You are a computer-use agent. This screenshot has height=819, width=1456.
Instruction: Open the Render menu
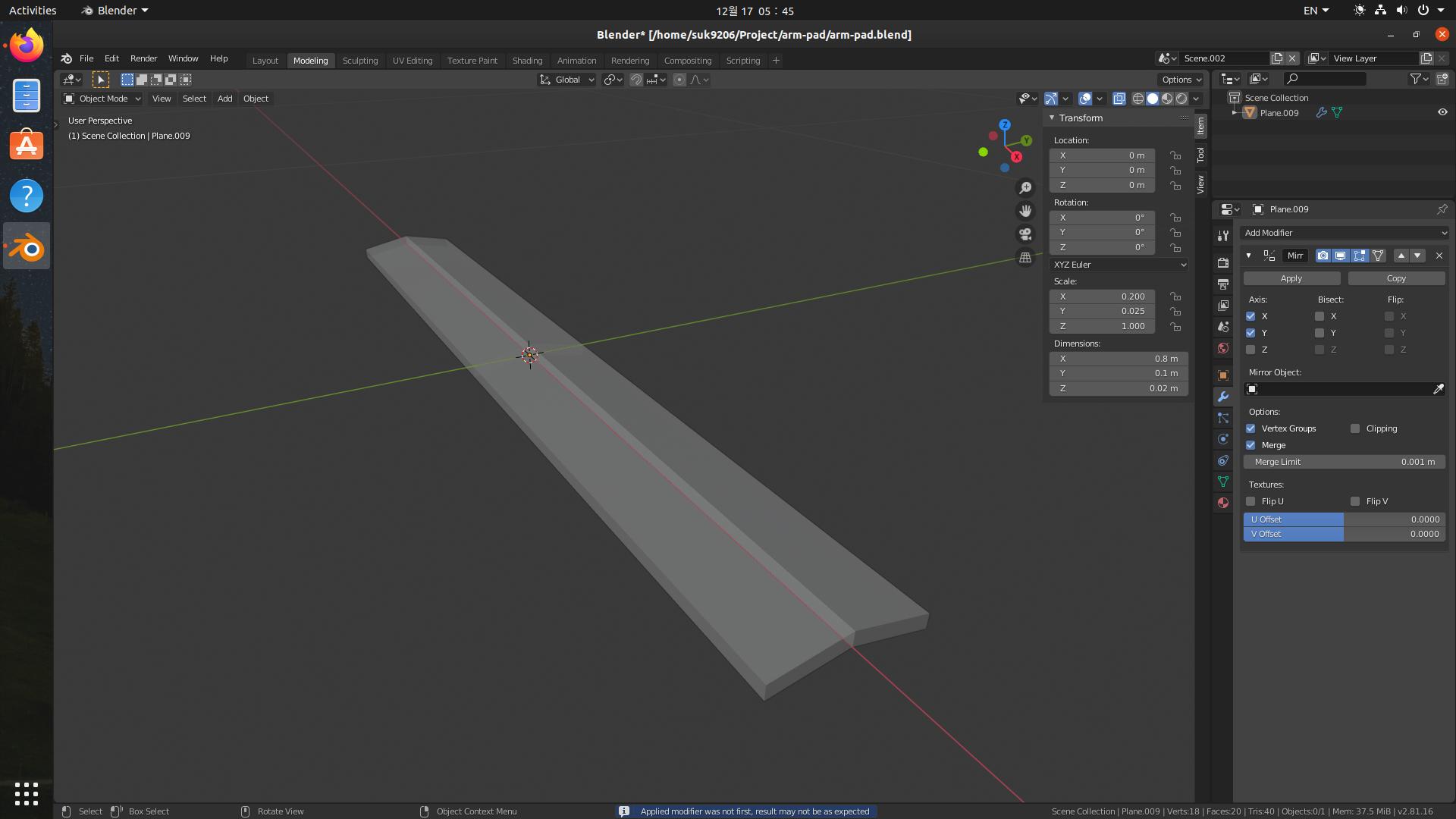tap(143, 58)
